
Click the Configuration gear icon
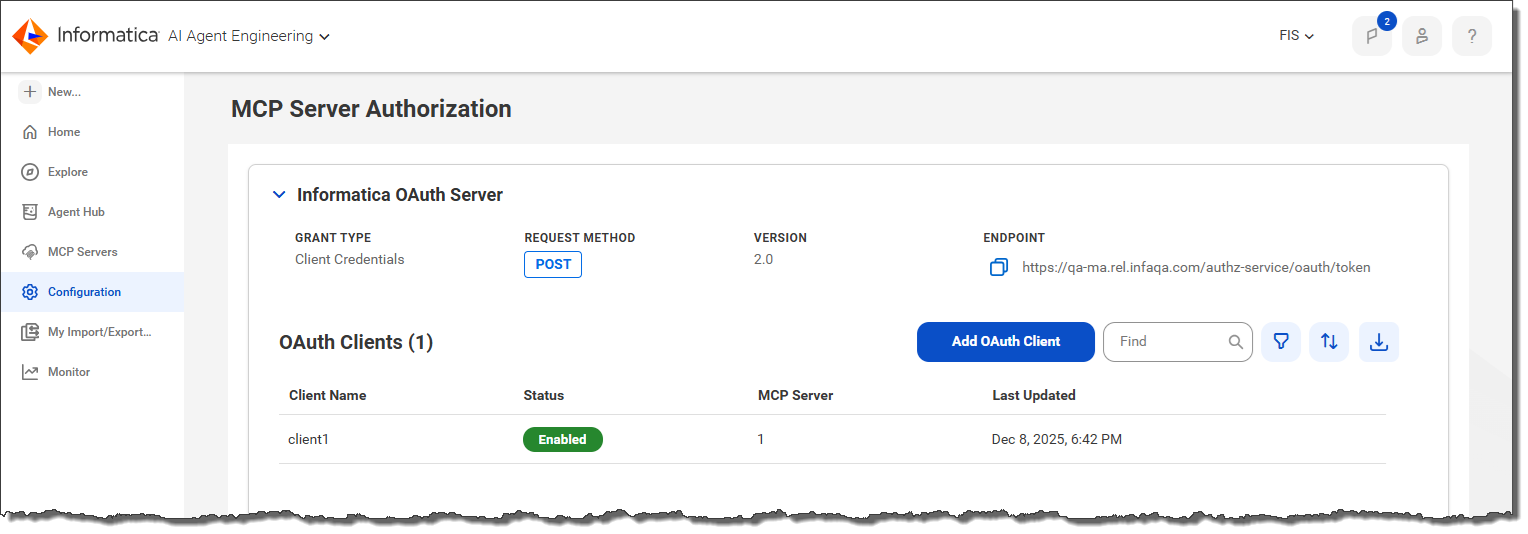click(x=30, y=292)
